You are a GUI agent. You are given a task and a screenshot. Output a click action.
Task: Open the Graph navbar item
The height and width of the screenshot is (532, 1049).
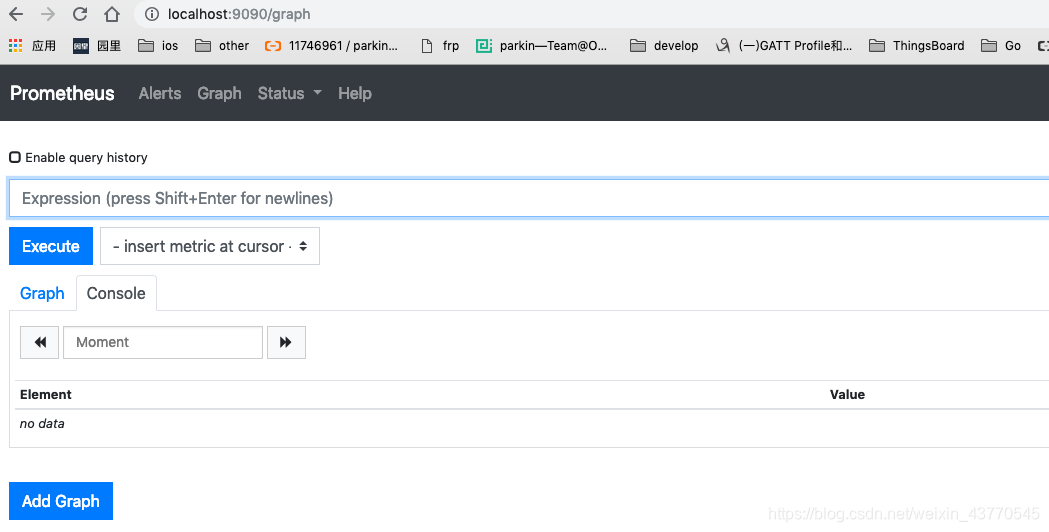click(x=219, y=93)
